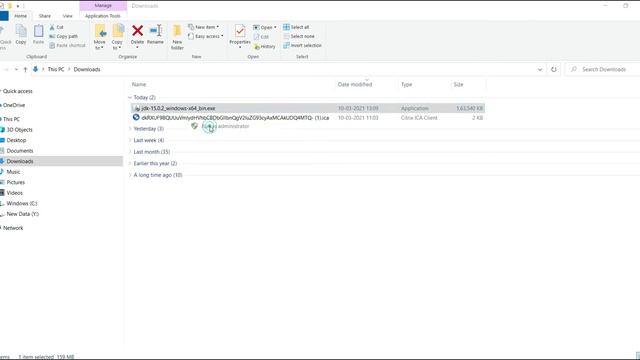Expand address bar history dropdown

point(540,69)
